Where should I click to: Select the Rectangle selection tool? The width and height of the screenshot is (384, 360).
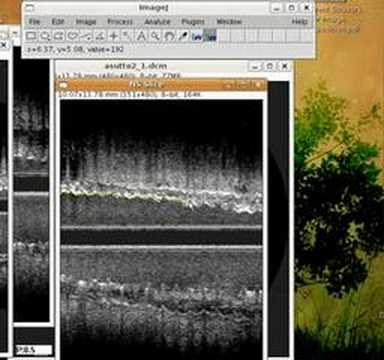coord(31,35)
